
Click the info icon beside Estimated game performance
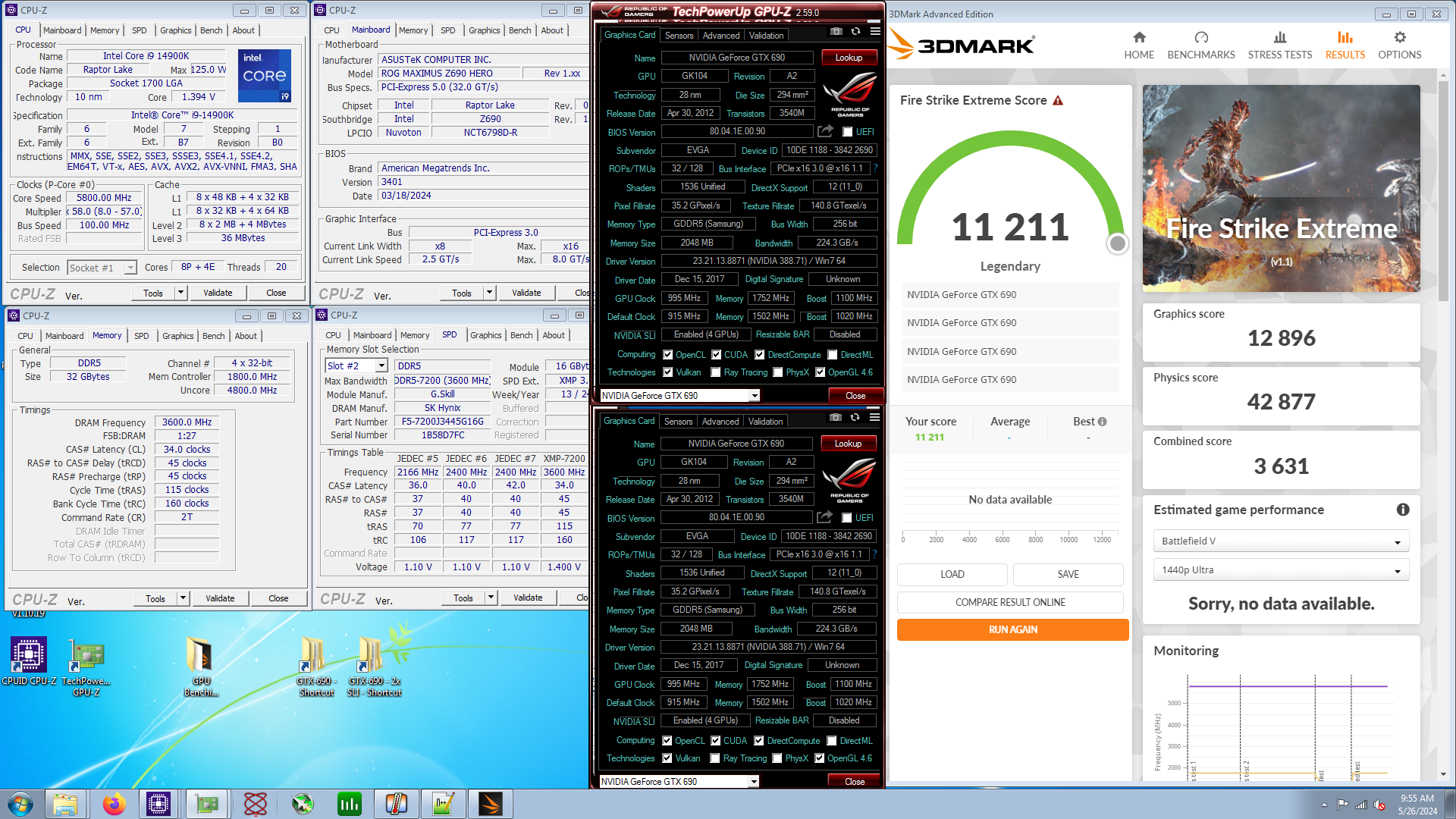[x=1403, y=510]
